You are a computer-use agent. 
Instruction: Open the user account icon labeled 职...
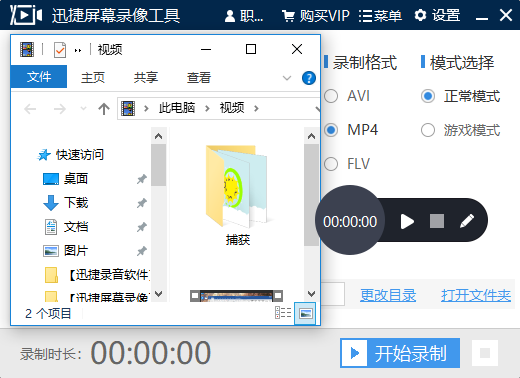tap(244, 16)
